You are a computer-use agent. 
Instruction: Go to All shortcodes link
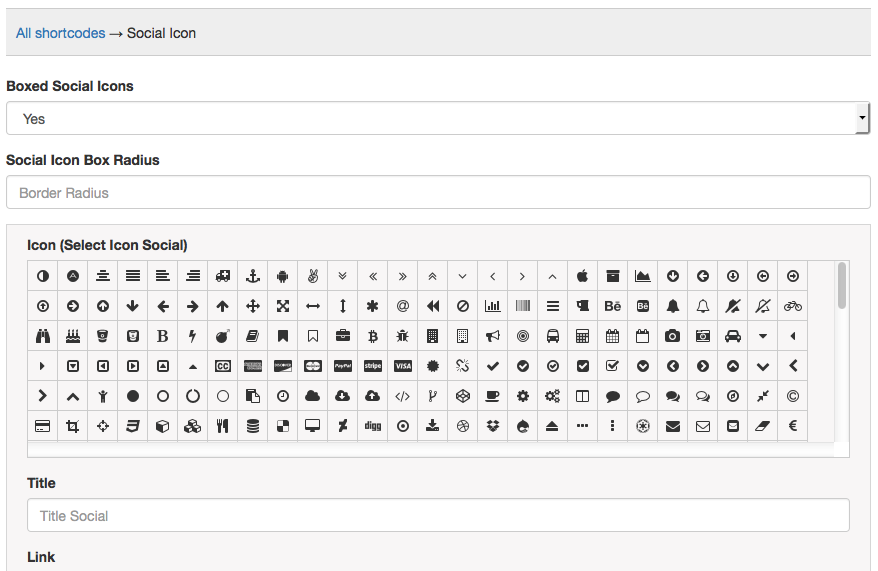[60, 33]
